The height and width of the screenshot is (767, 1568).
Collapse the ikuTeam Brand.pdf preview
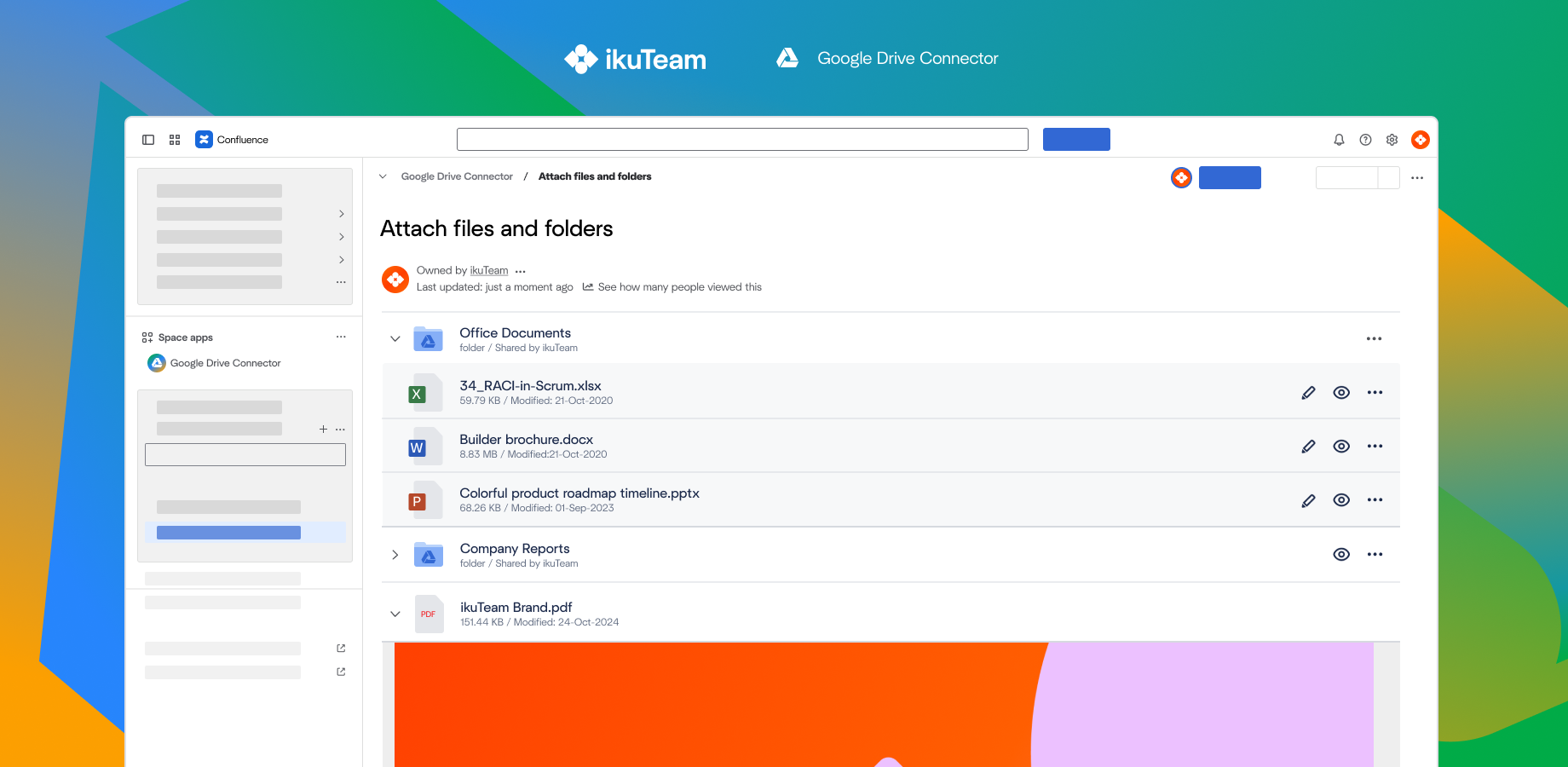point(395,614)
